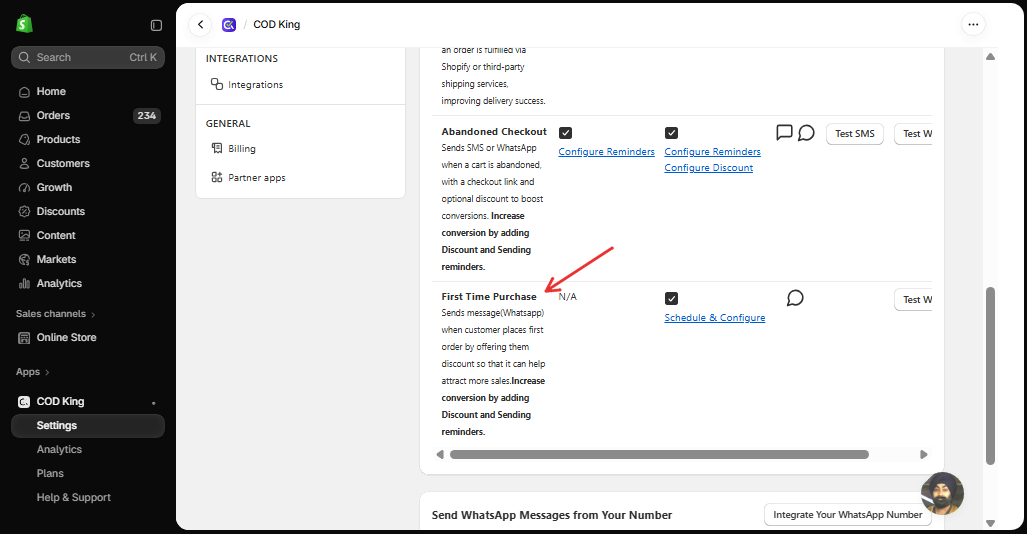Click the right arrow of horizontal scrollbar
1027x534 pixels.
(x=924, y=454)
